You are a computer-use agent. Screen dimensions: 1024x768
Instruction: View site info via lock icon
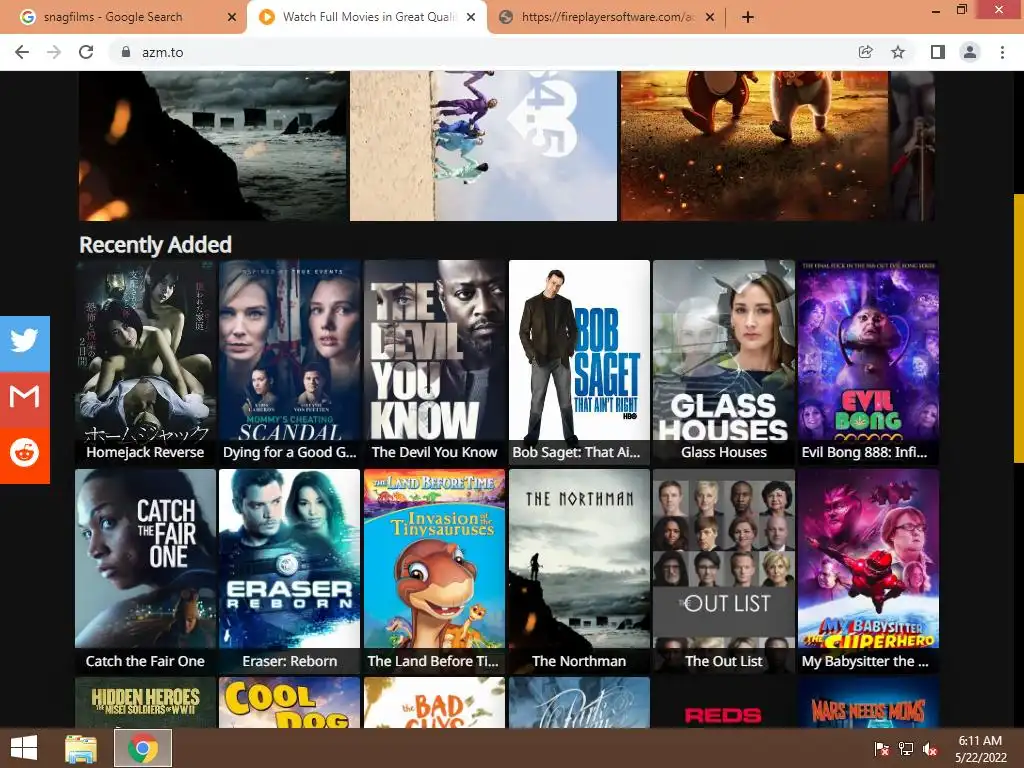click(126, 52)
